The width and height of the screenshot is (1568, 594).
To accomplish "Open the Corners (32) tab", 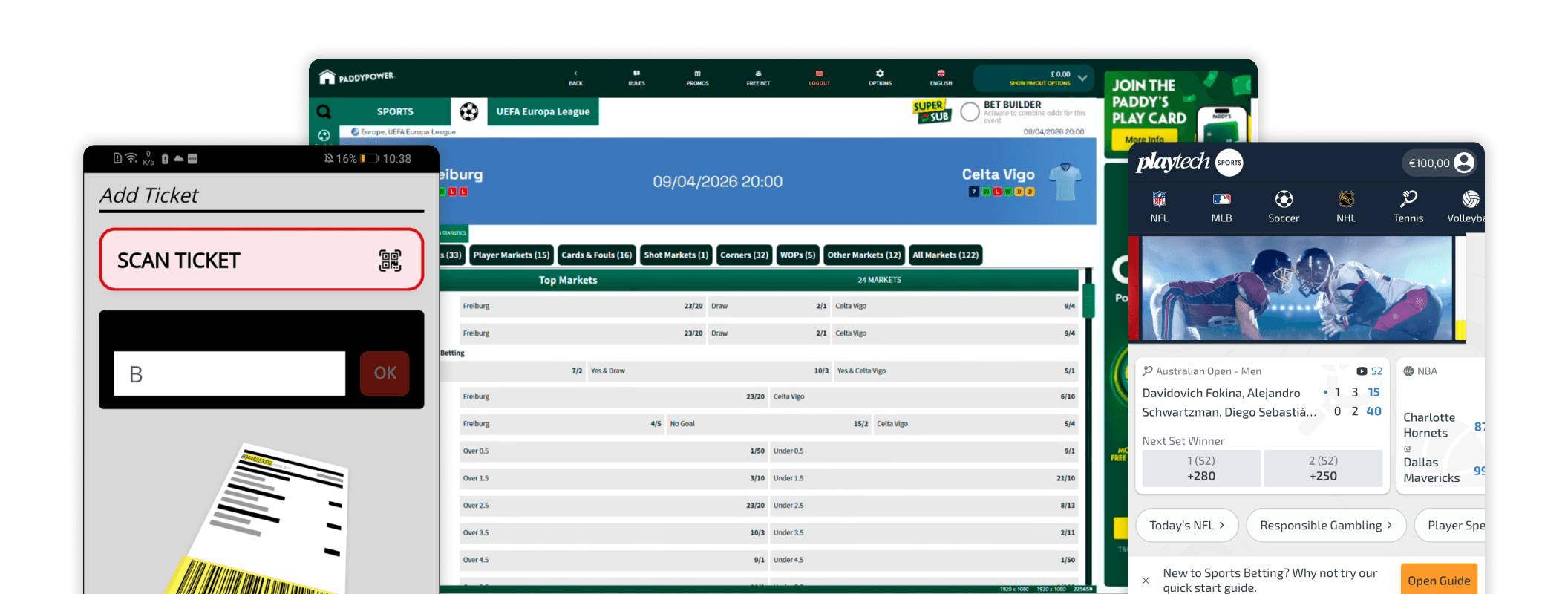I will pos(744,255).
